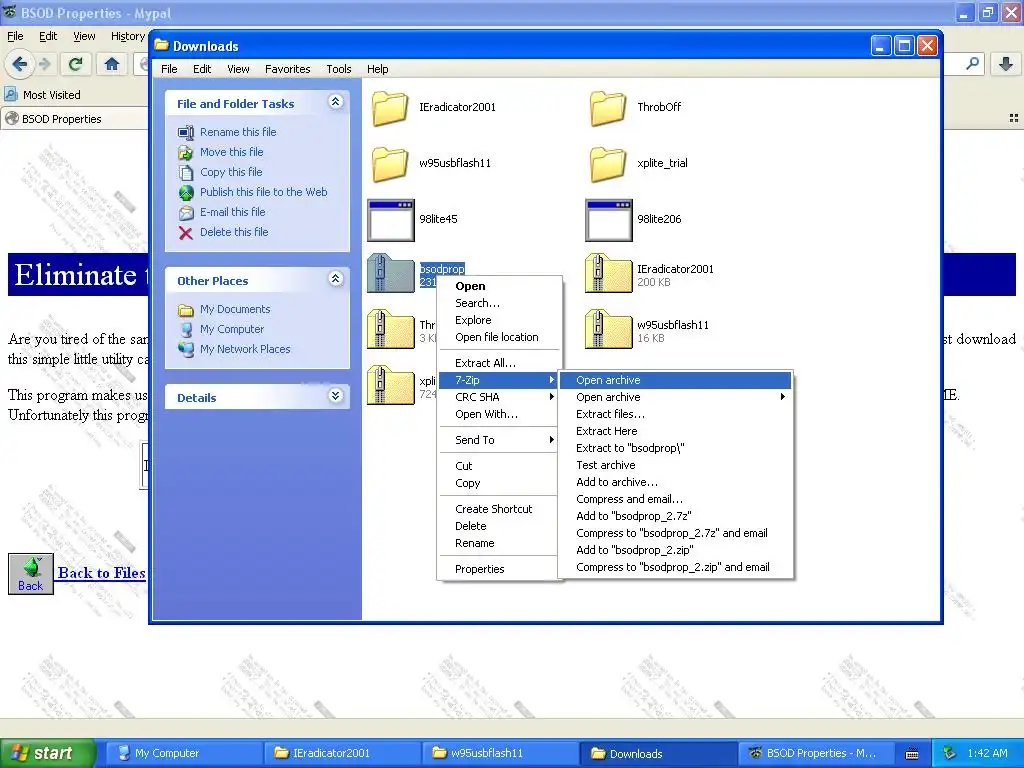Open Mypal downloads arrow button
This screenshot has height=768, width=1024.
point(1006,64)
